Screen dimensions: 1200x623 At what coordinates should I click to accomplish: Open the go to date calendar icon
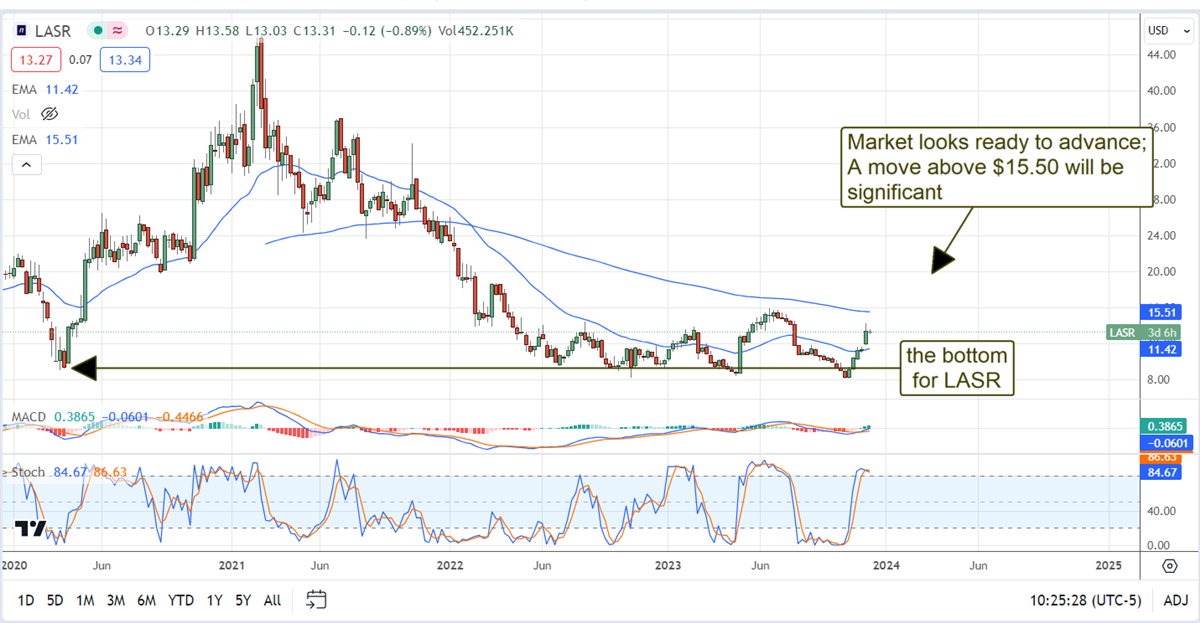click(317, 600)
